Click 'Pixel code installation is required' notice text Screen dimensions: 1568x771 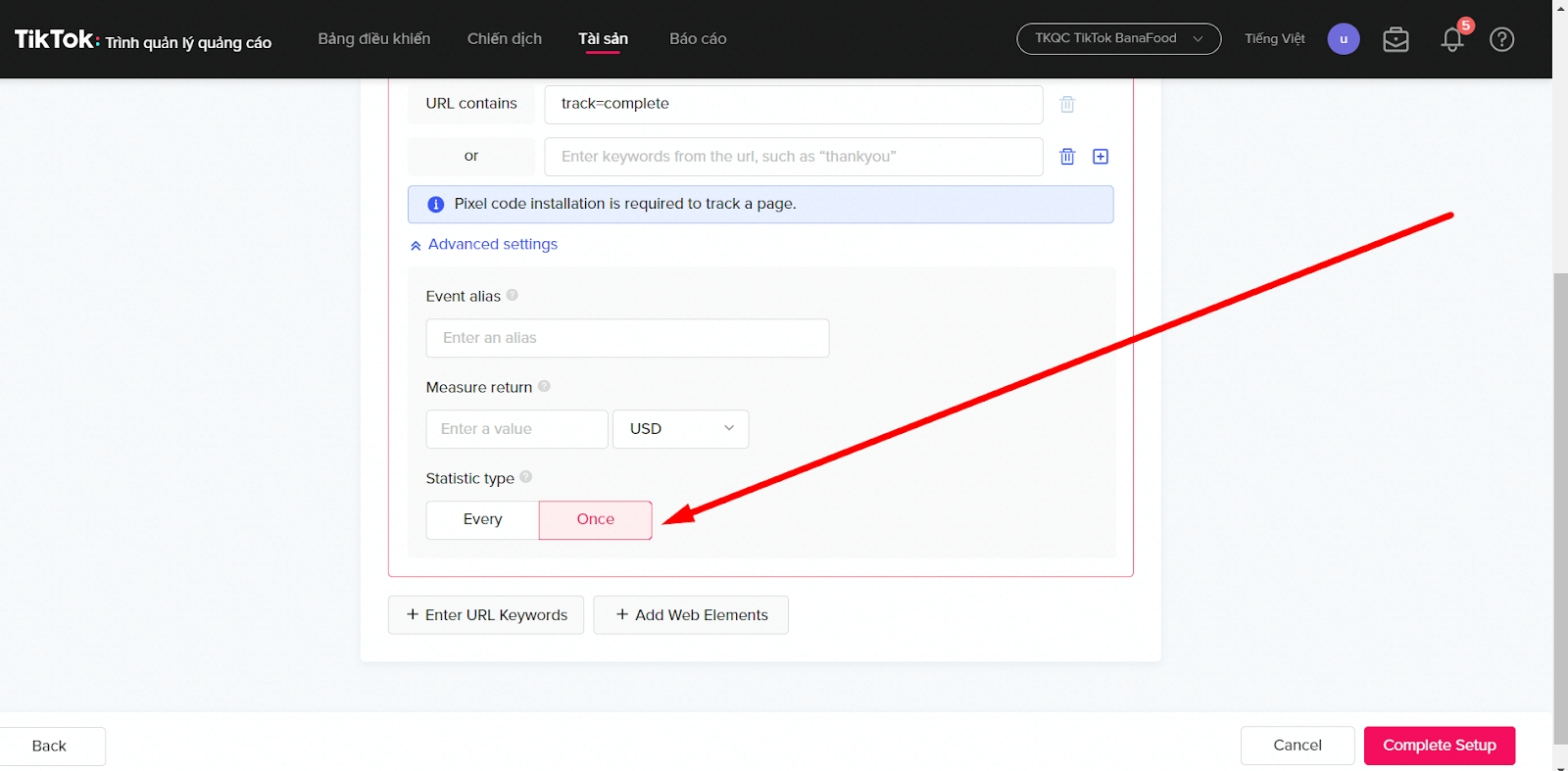point(625,204)
